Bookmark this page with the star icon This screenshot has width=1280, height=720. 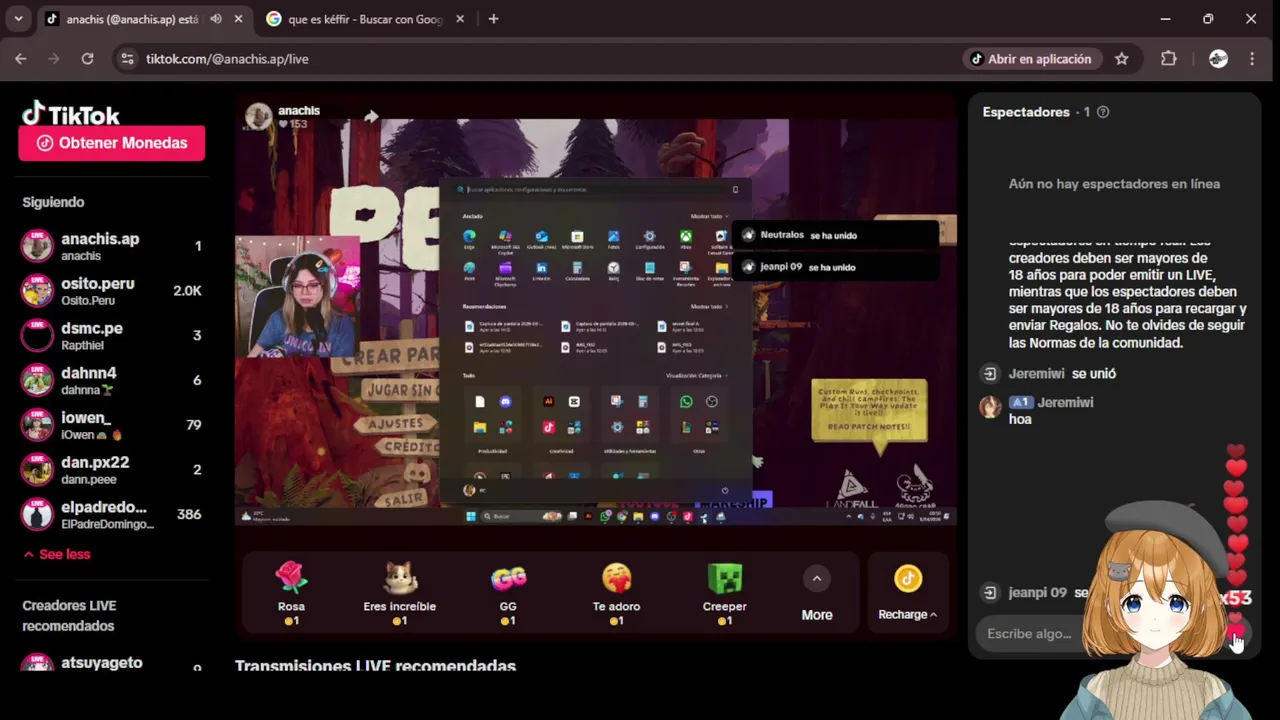[x=1122, y=59]
